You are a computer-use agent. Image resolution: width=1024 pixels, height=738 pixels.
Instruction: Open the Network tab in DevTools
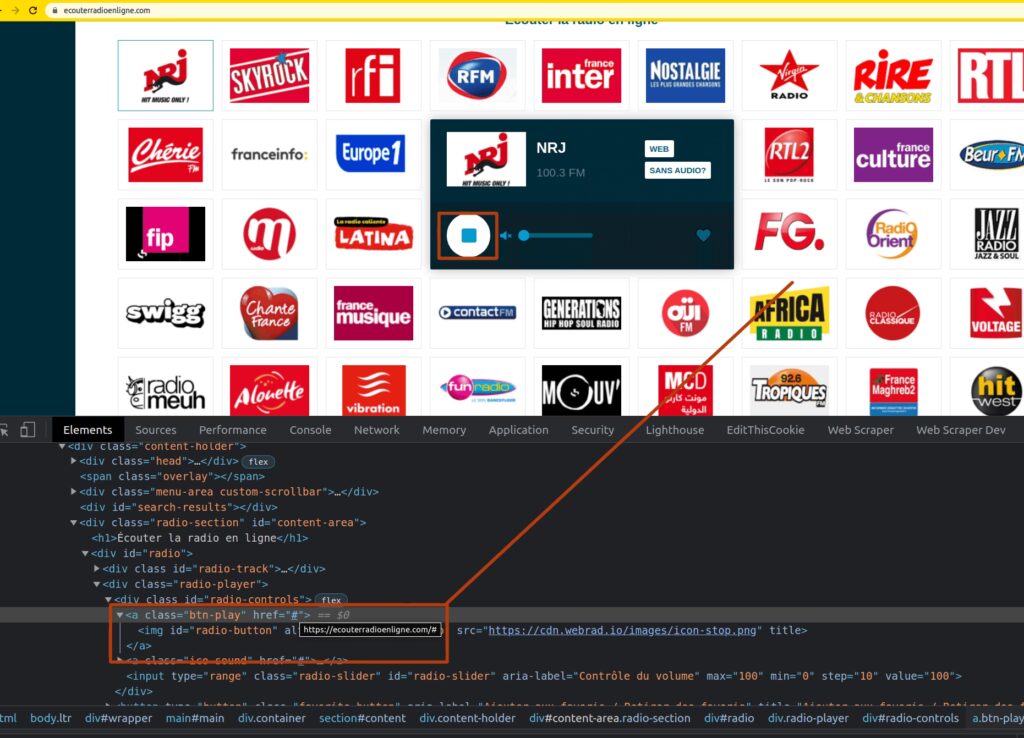pos(377,430)
